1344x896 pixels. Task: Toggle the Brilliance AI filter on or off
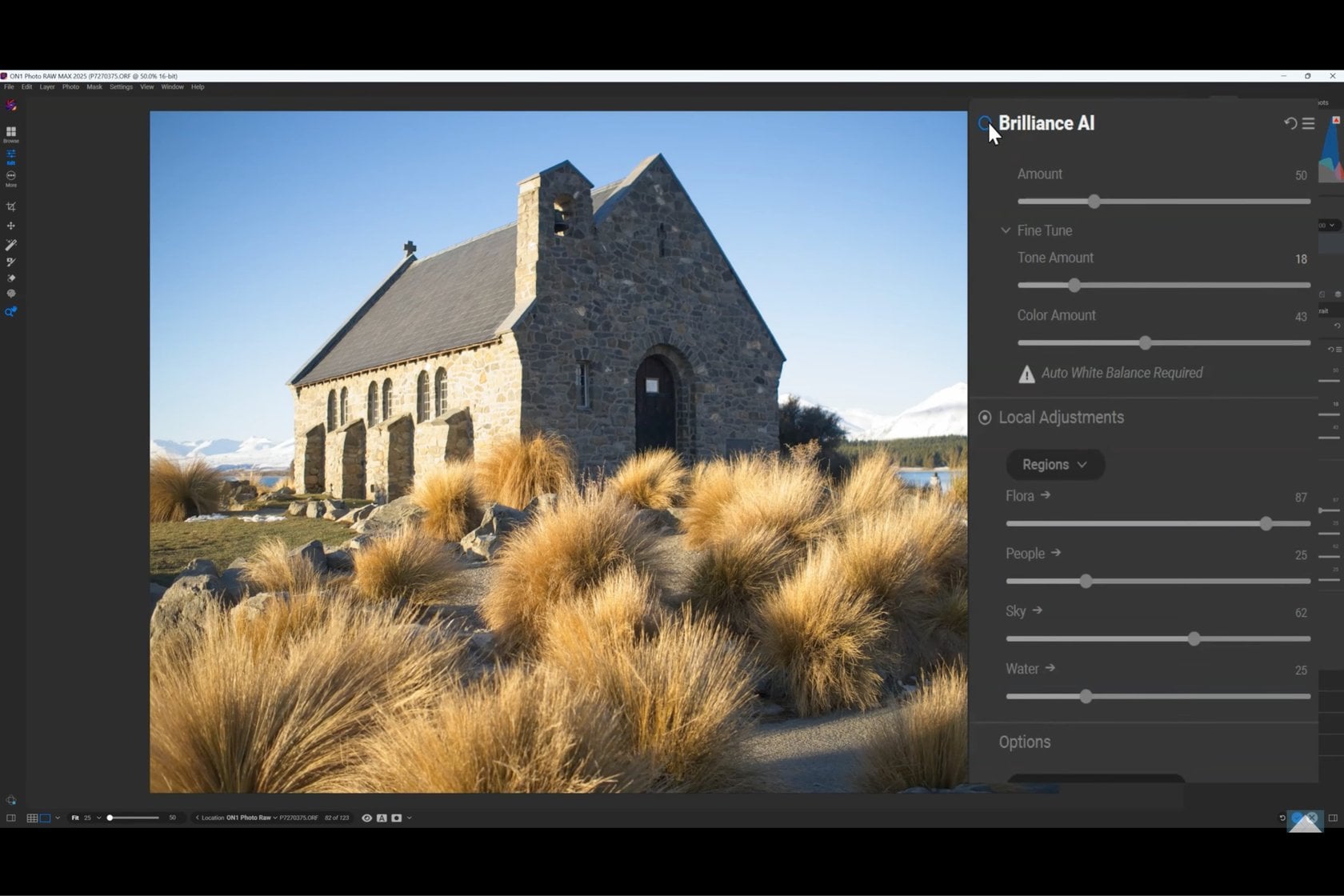click(985, 123)
